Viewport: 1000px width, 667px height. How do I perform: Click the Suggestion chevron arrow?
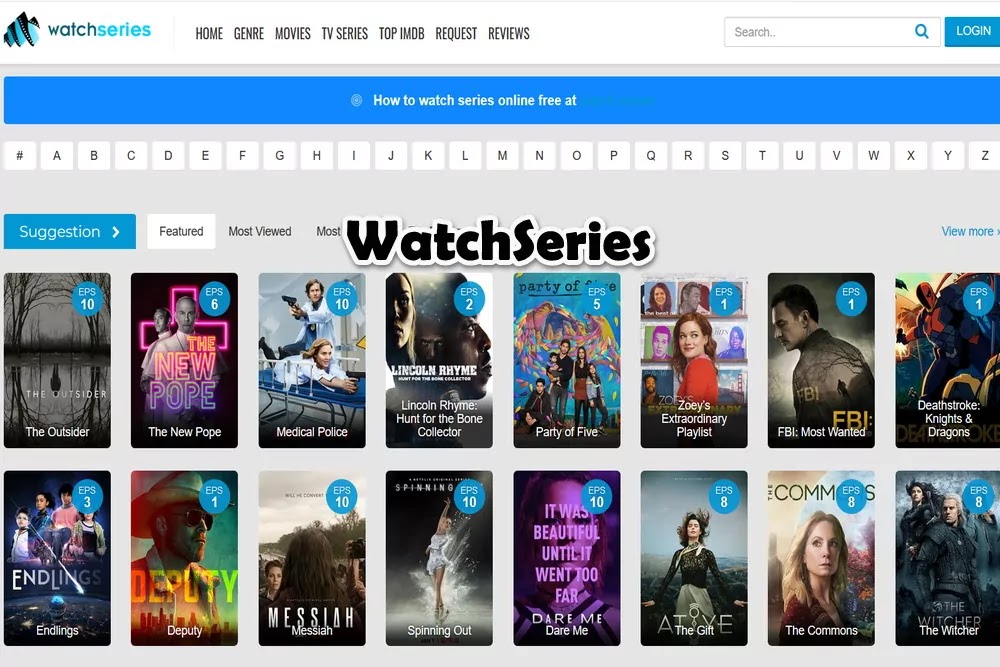tap(116, 232)
